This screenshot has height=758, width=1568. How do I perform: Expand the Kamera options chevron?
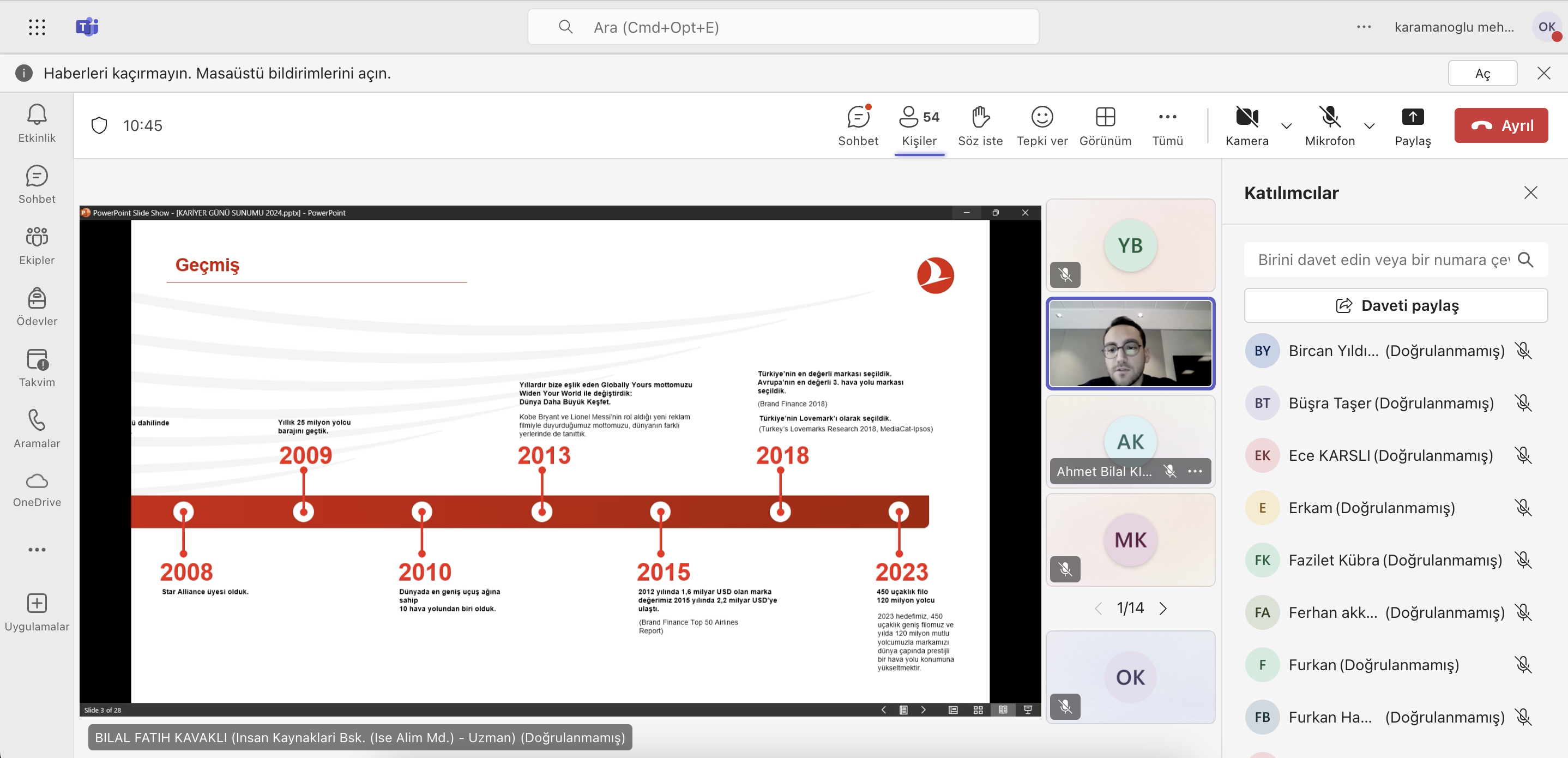coord(1286,126)
